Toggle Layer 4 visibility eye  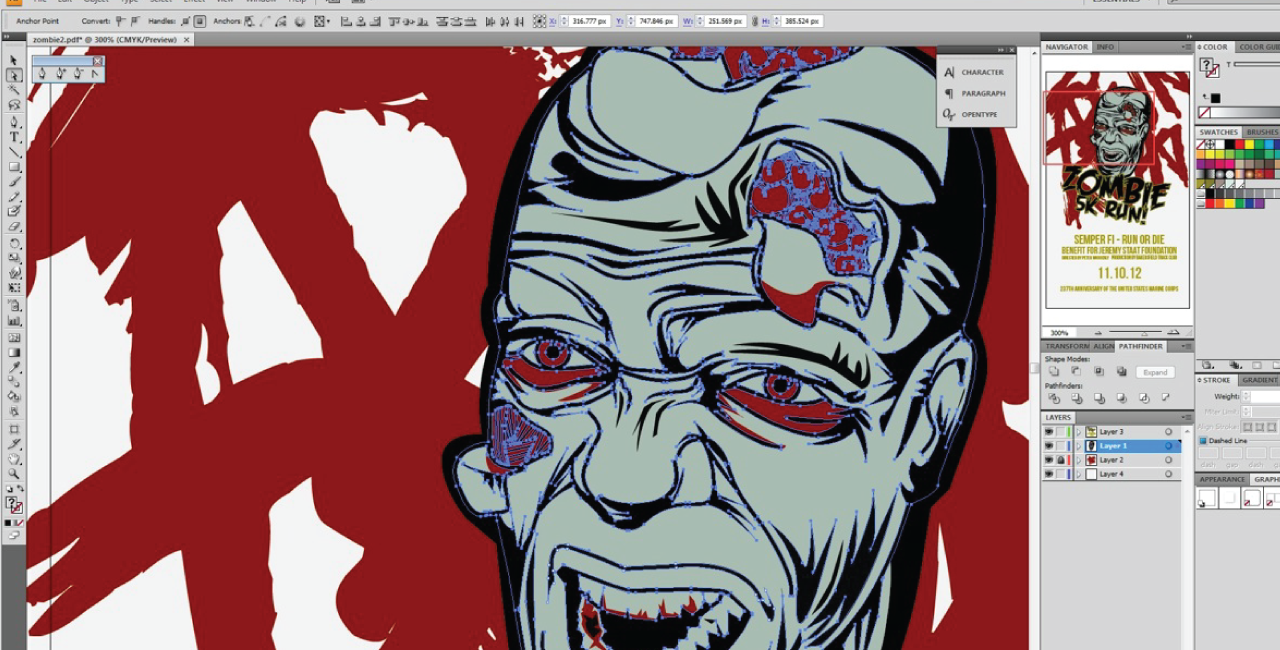click(1049, 474)
